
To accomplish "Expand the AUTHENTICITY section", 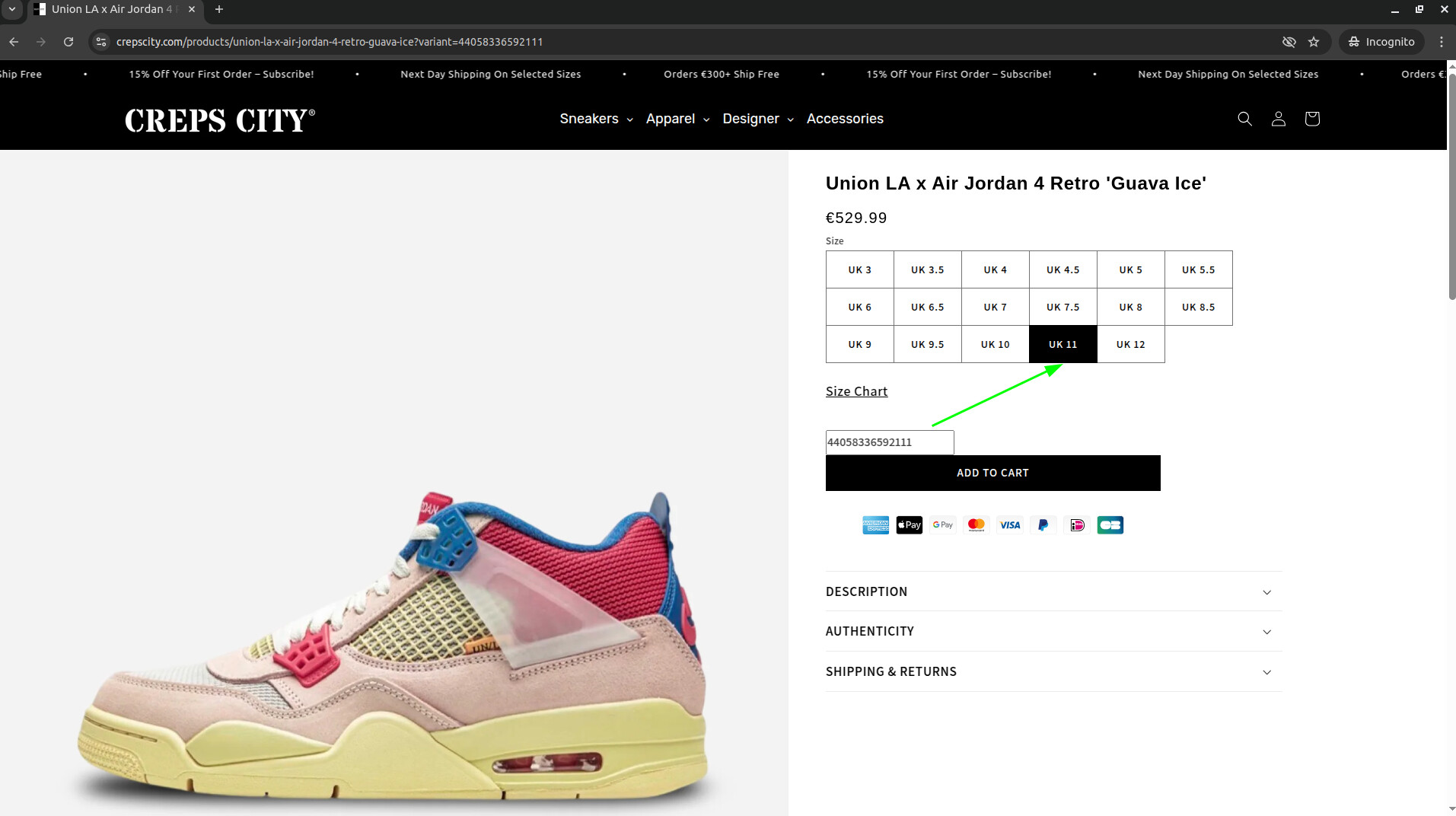I will click(1053, 631).
